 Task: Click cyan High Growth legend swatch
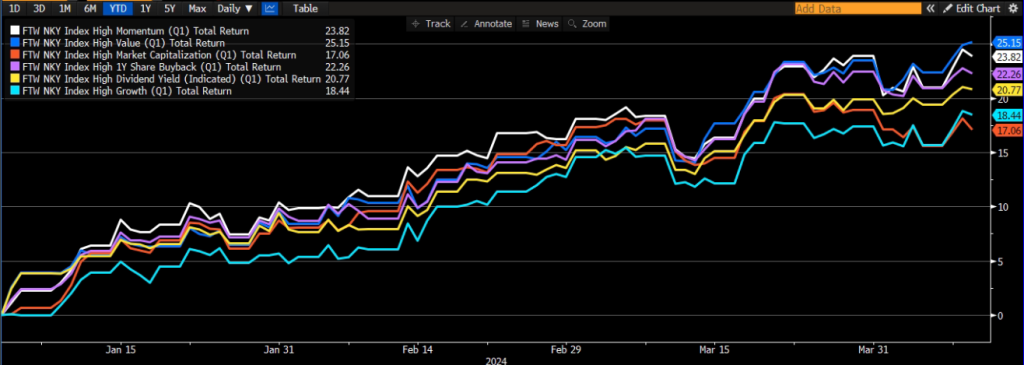[x=16, y=91]
